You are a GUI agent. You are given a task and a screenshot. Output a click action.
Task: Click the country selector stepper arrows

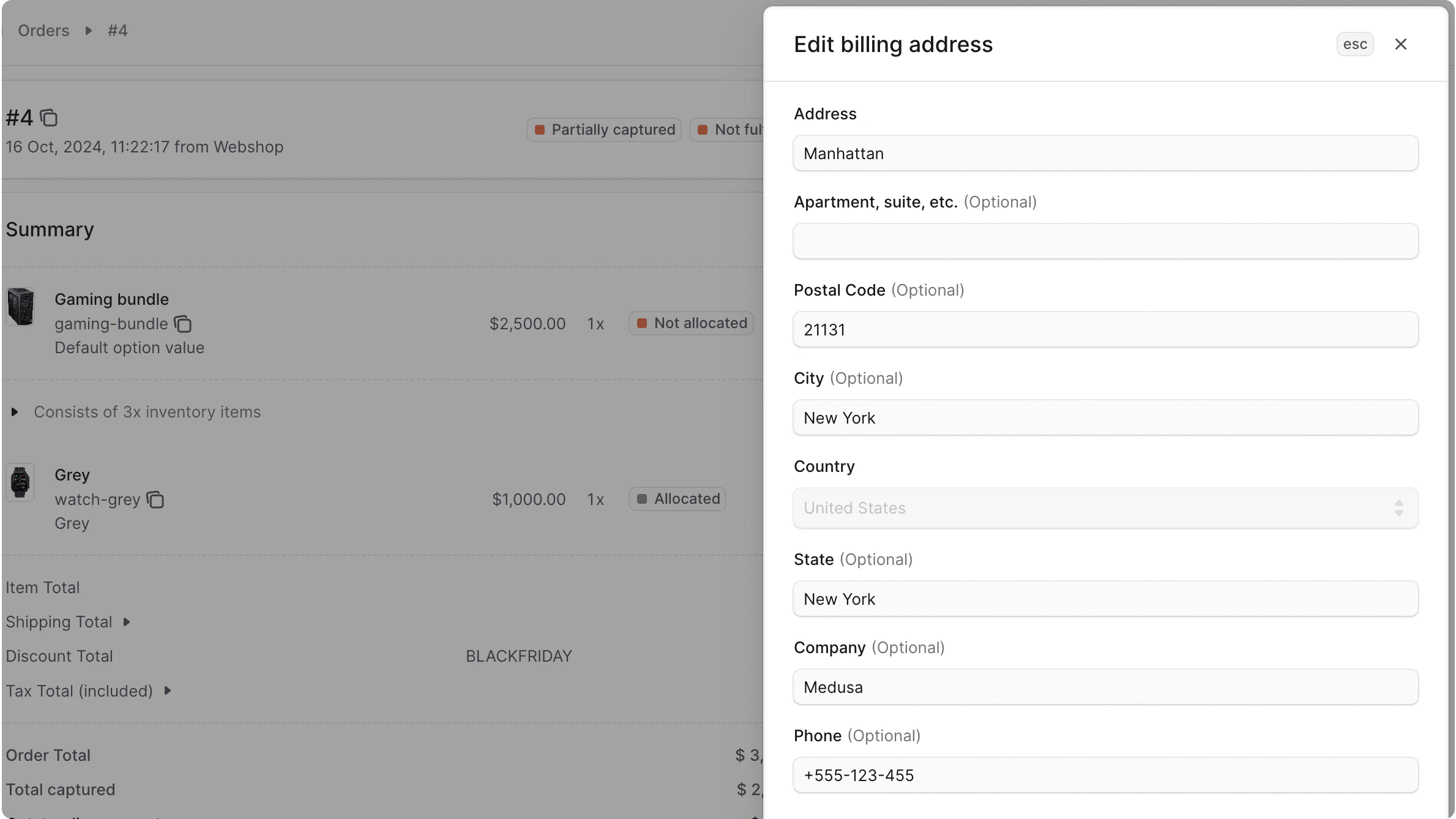click(x=1399, y=508)
